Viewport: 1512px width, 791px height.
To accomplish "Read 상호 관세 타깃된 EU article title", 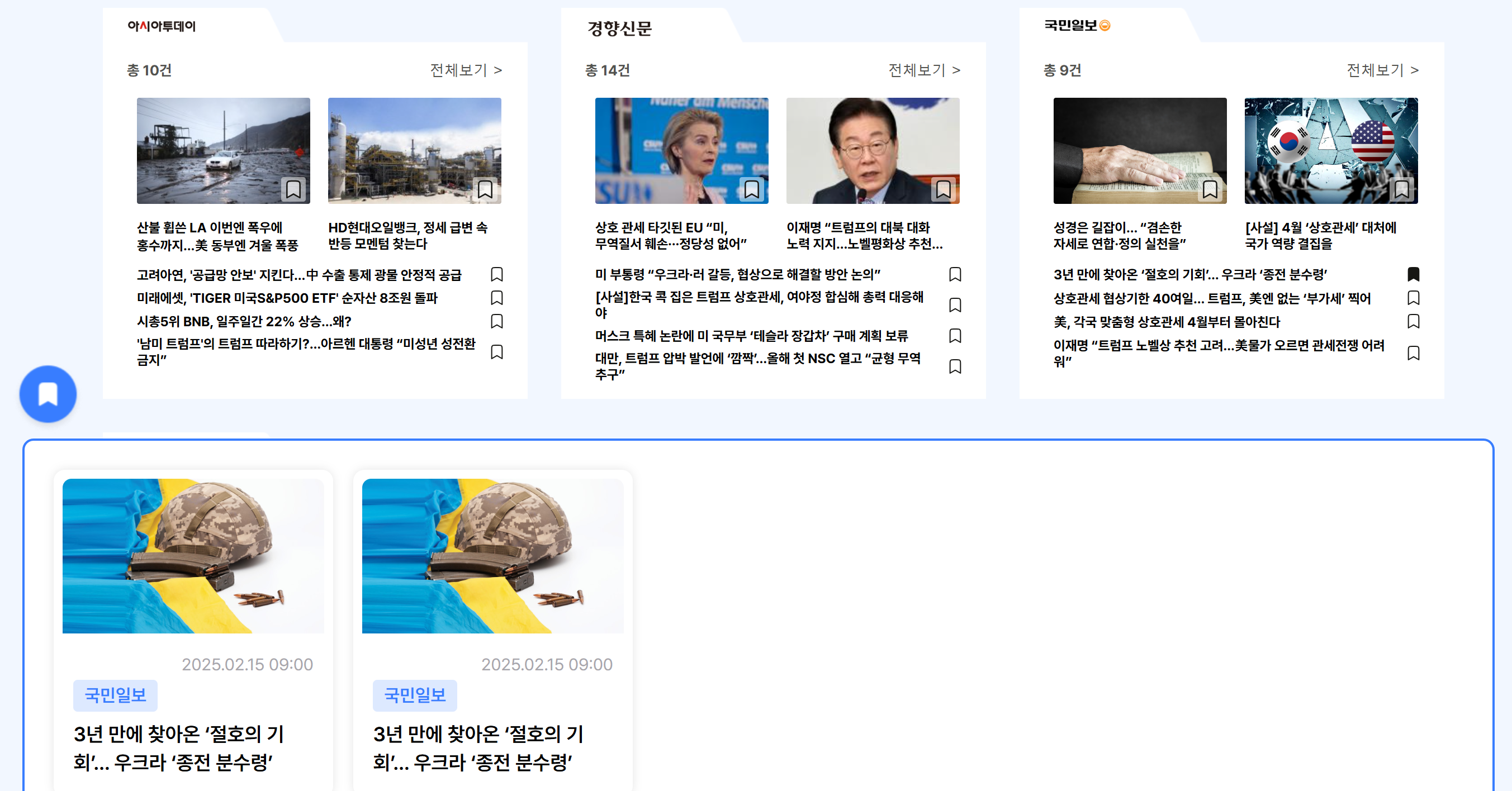I will click(x=671, y=235).
